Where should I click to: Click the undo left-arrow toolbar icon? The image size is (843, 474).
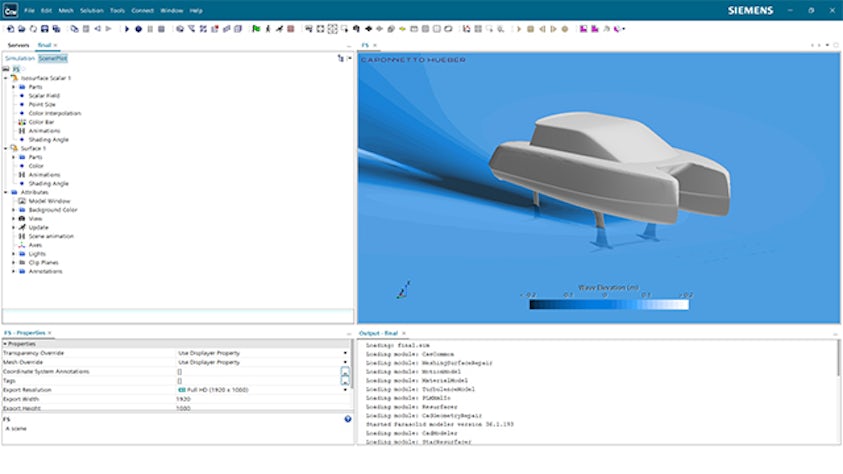tap(97, 29)
